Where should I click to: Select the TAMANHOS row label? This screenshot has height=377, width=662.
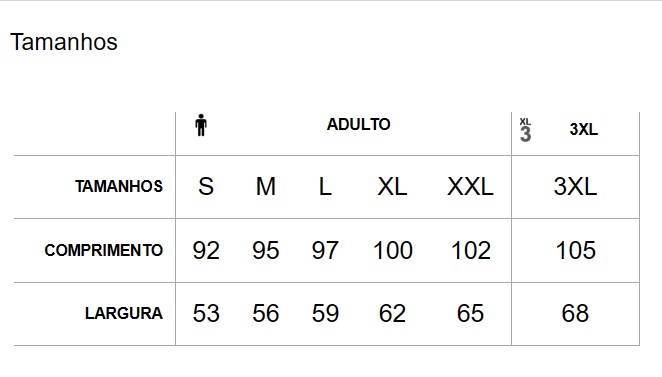click(119, 187)
